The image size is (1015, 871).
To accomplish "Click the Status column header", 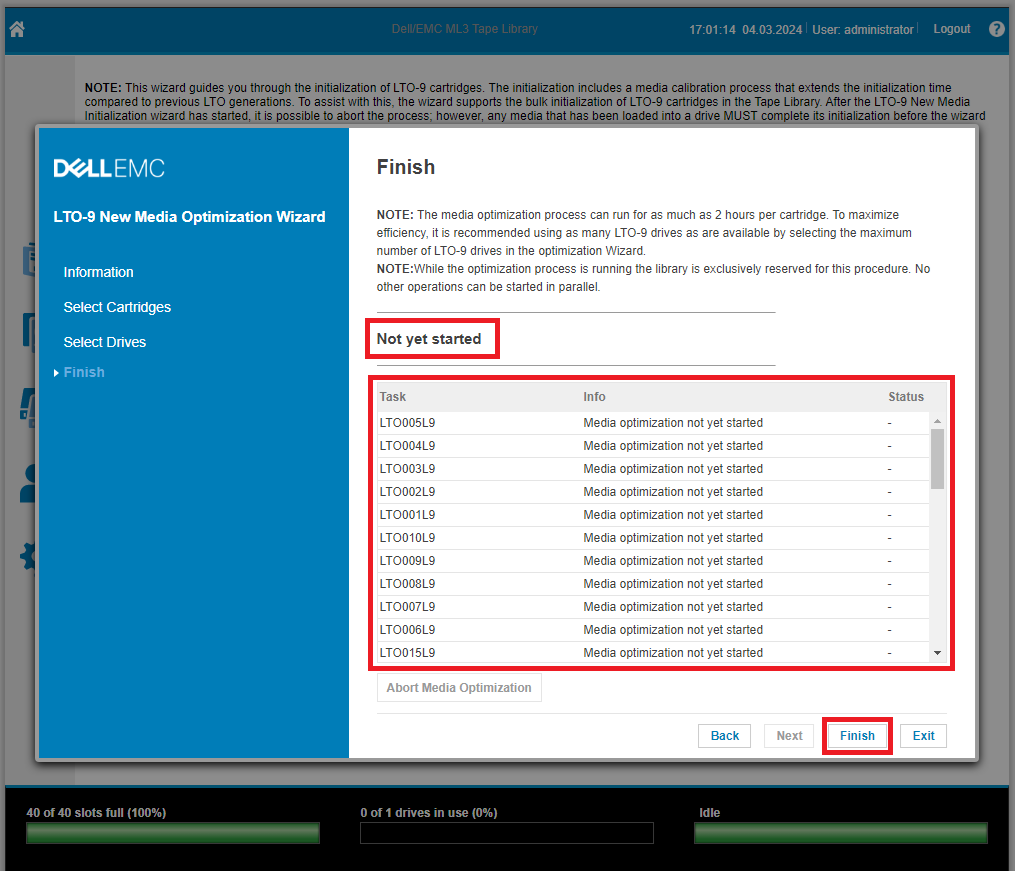I will (x=906, y=397).
